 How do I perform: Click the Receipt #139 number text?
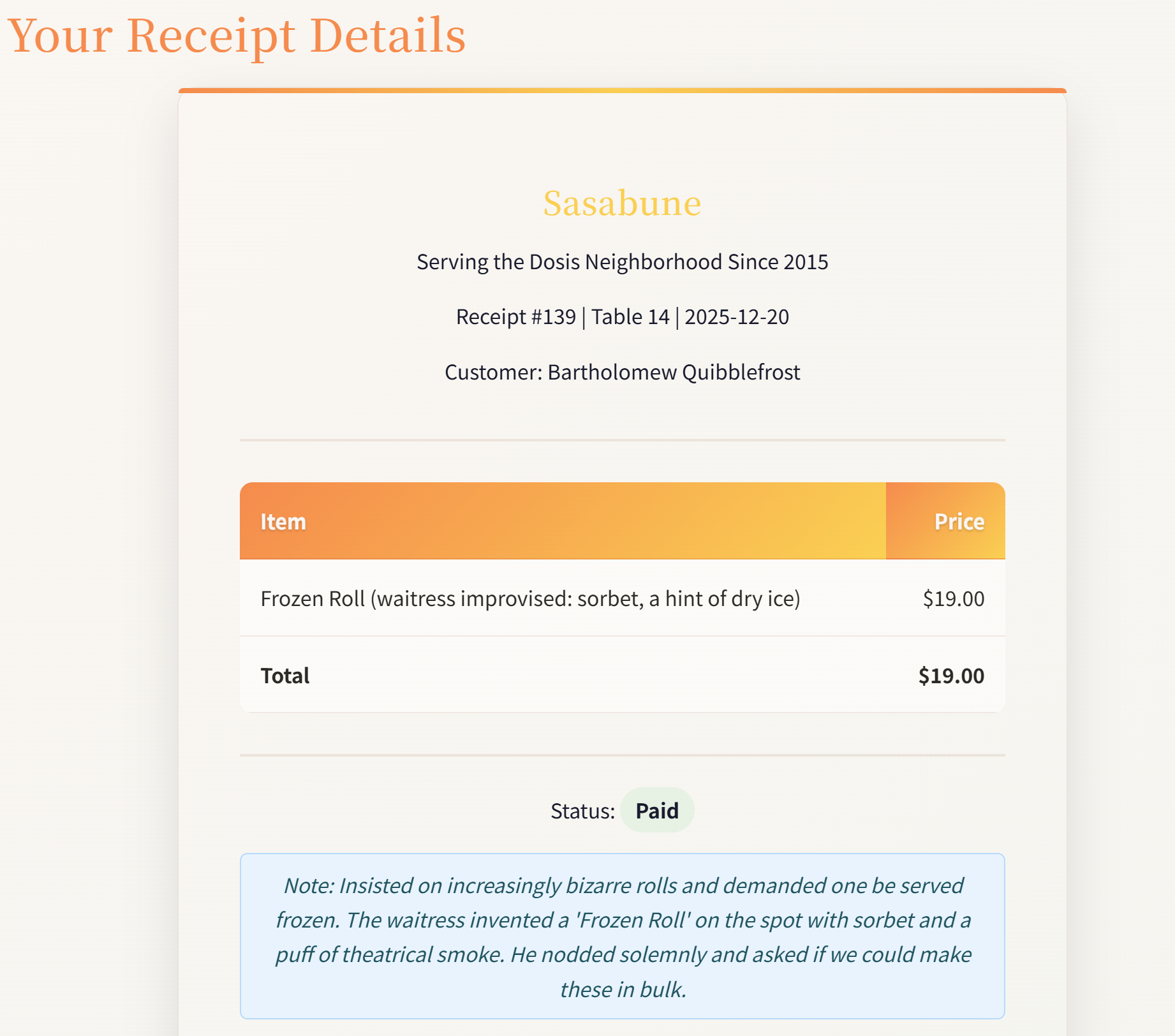click(515, 317)
